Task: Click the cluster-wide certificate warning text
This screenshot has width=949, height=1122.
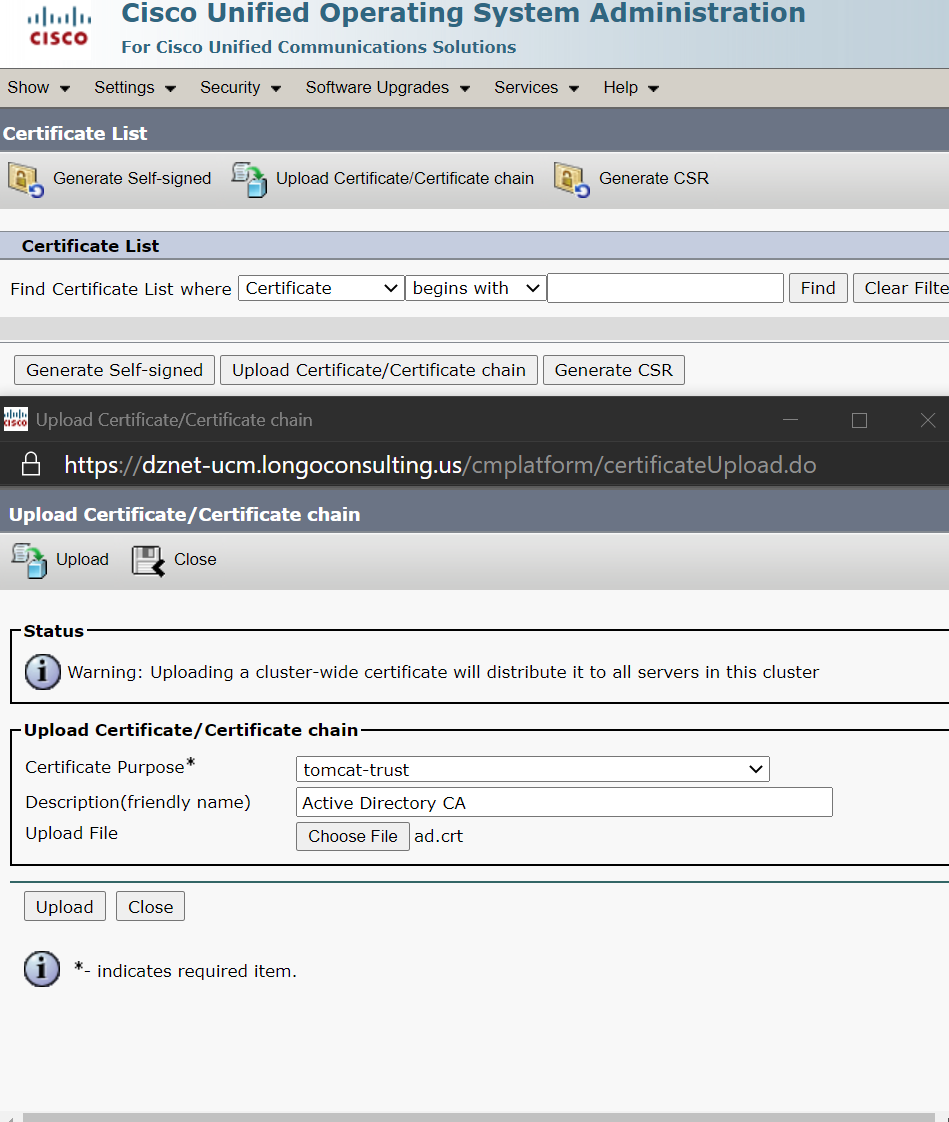Action: [443, 673]
